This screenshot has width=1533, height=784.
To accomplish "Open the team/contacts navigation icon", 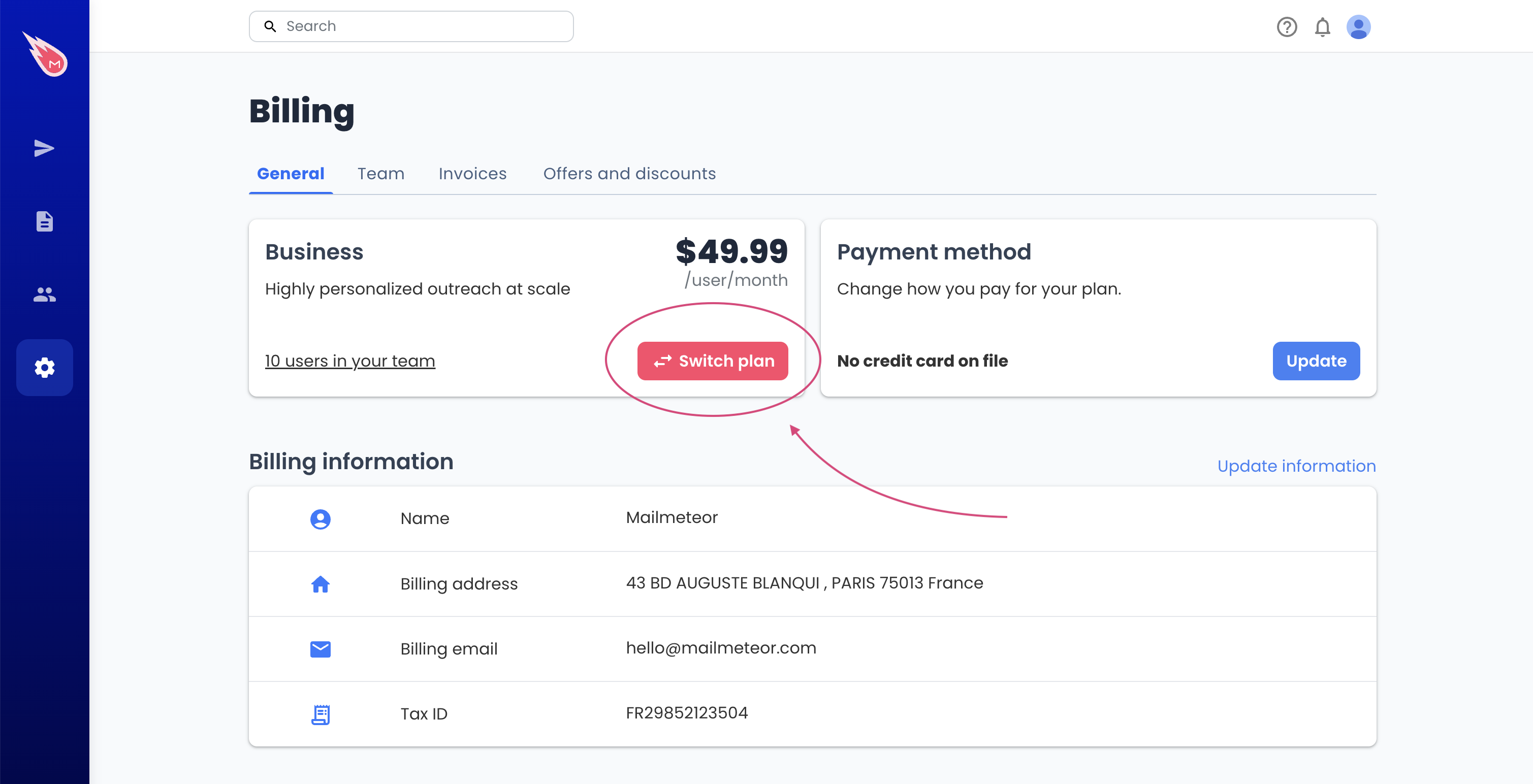I will 45,294.
